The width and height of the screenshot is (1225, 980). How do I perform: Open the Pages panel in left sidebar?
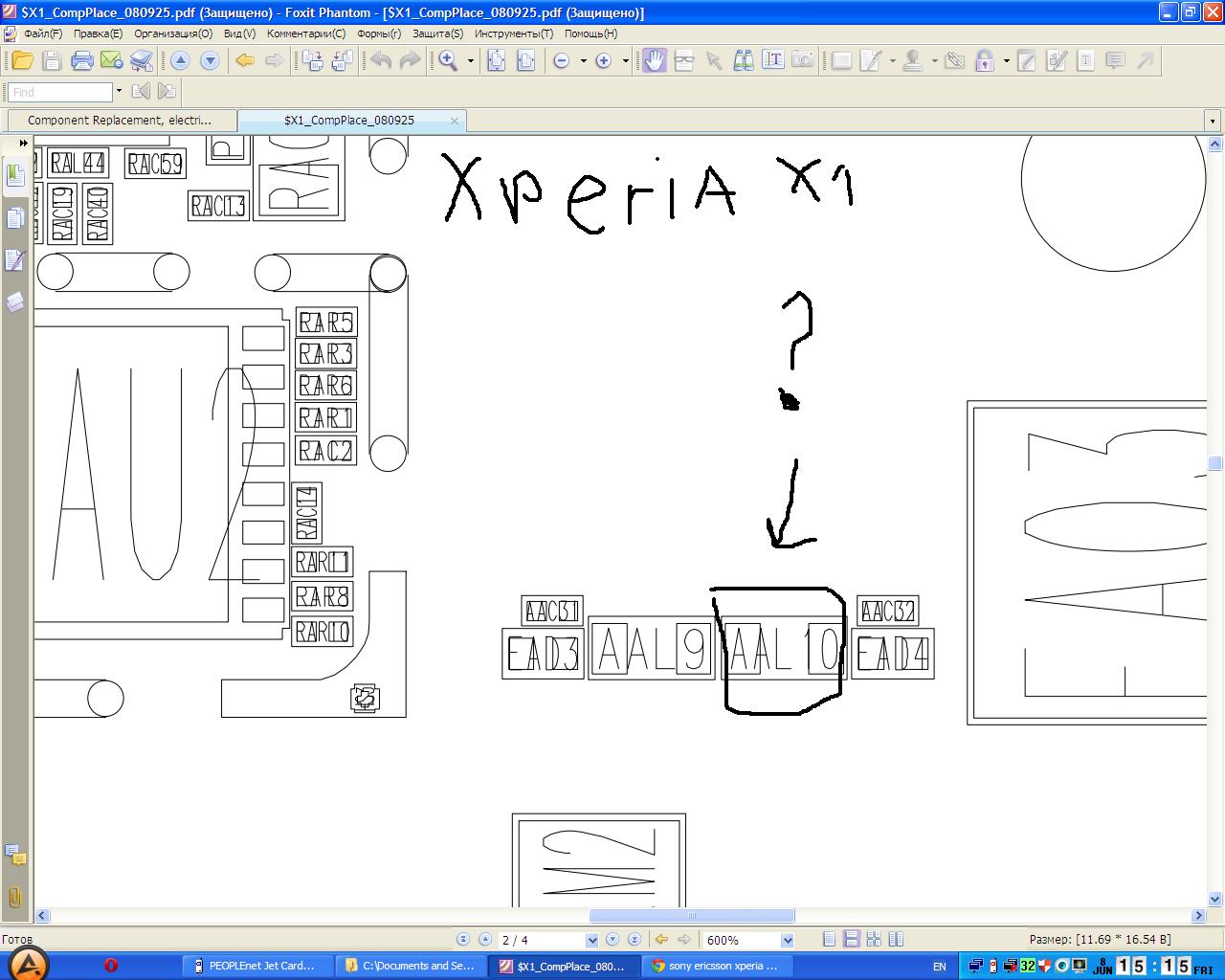tap(15, 219)
